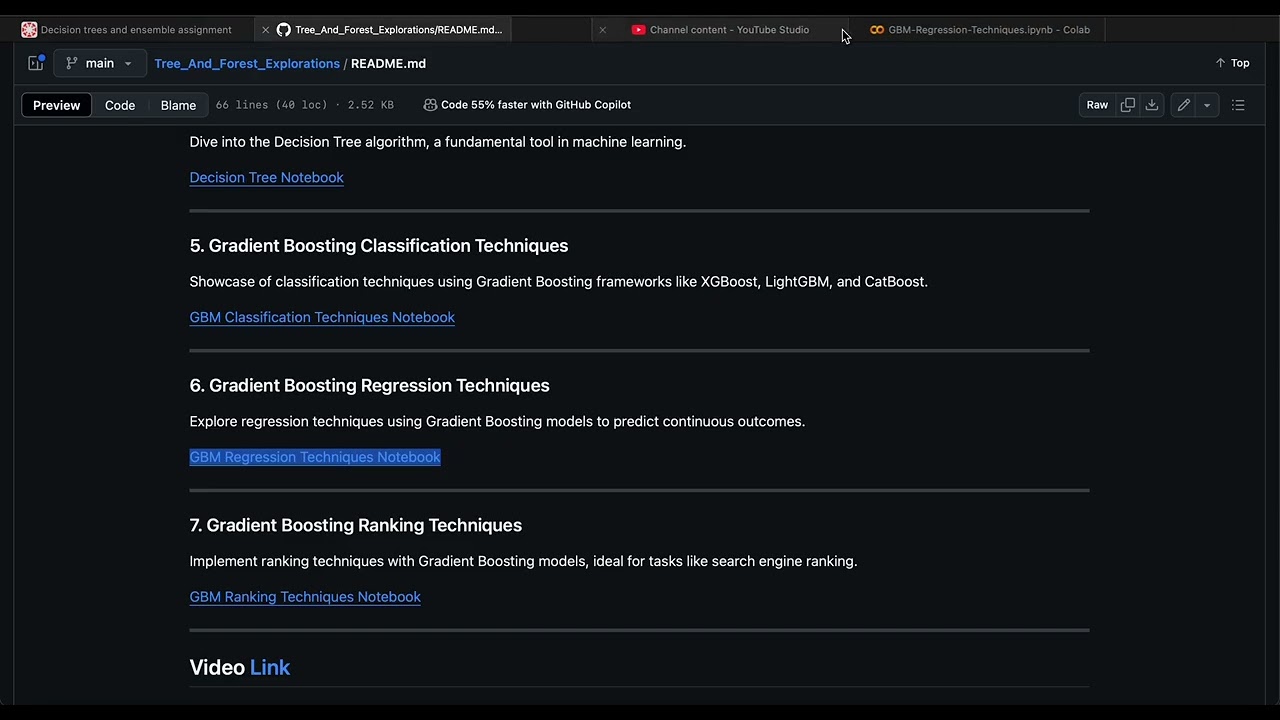This screenshot has width=1280, height=720.
Task: Download the raw README file
Action: pos(1152,105)
